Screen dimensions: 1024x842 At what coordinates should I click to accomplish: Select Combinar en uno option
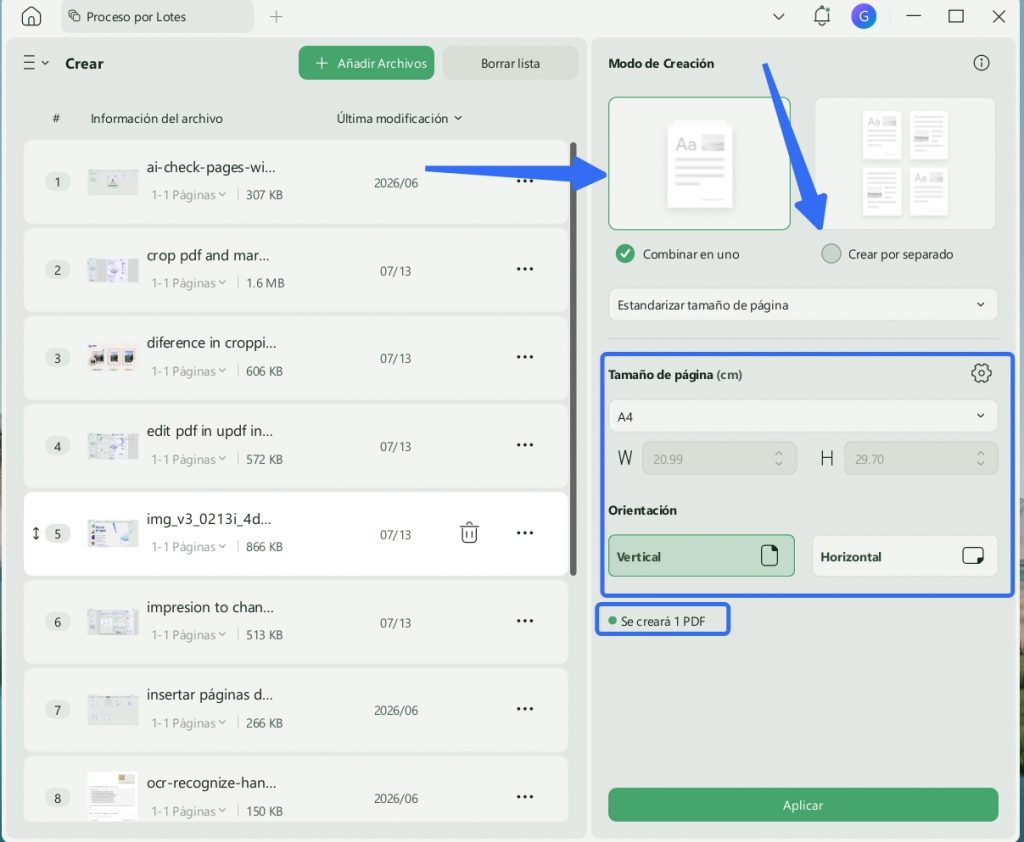pyautogui.click(x=678, y=254)
